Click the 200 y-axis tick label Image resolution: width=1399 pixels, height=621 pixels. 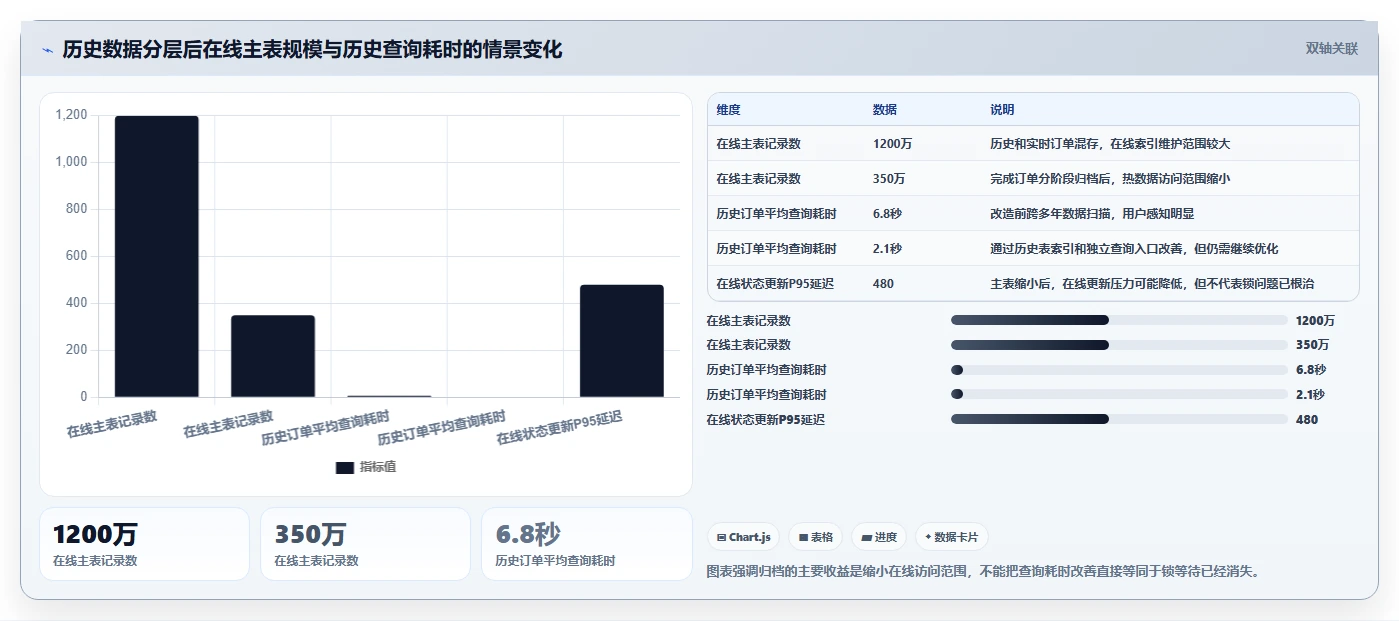pos(77,350)
